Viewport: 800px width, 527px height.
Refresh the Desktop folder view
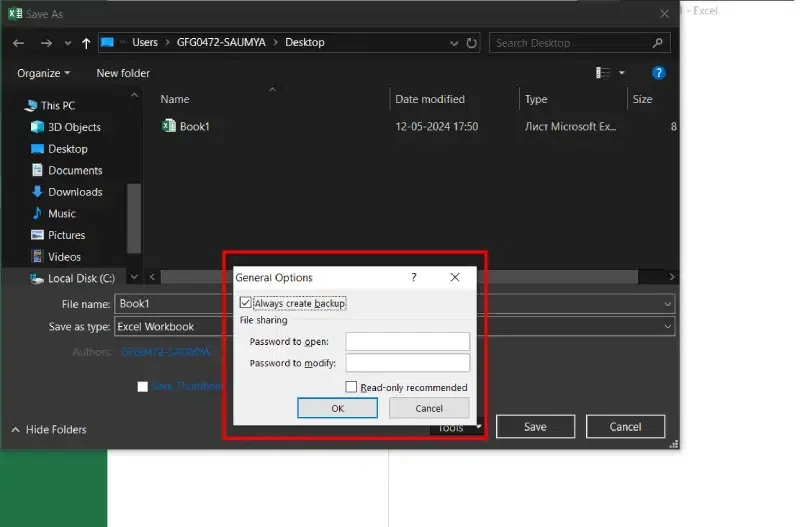click(x=471, y=43)
